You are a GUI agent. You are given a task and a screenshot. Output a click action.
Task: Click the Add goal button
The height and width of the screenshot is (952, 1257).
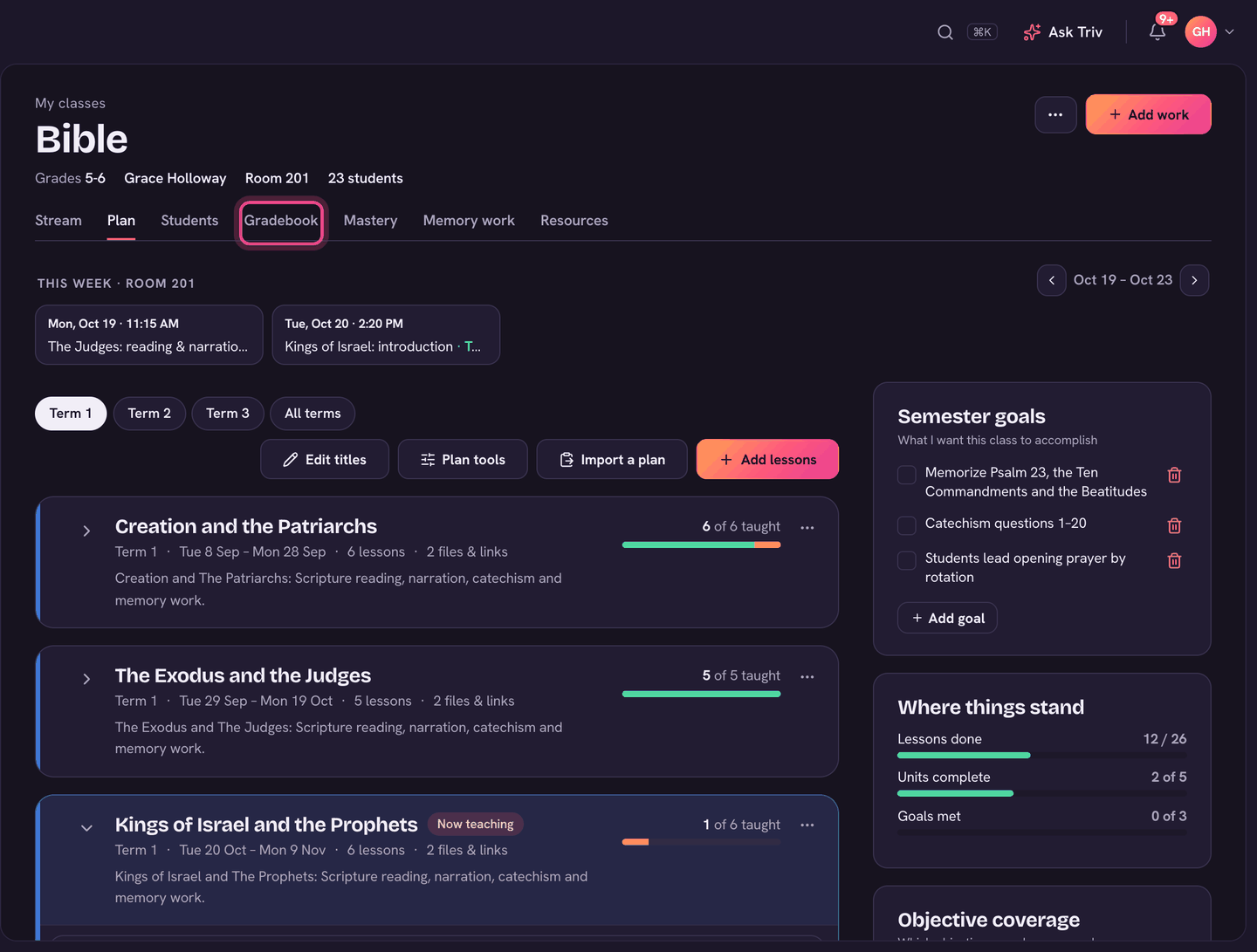pos(947,618)
